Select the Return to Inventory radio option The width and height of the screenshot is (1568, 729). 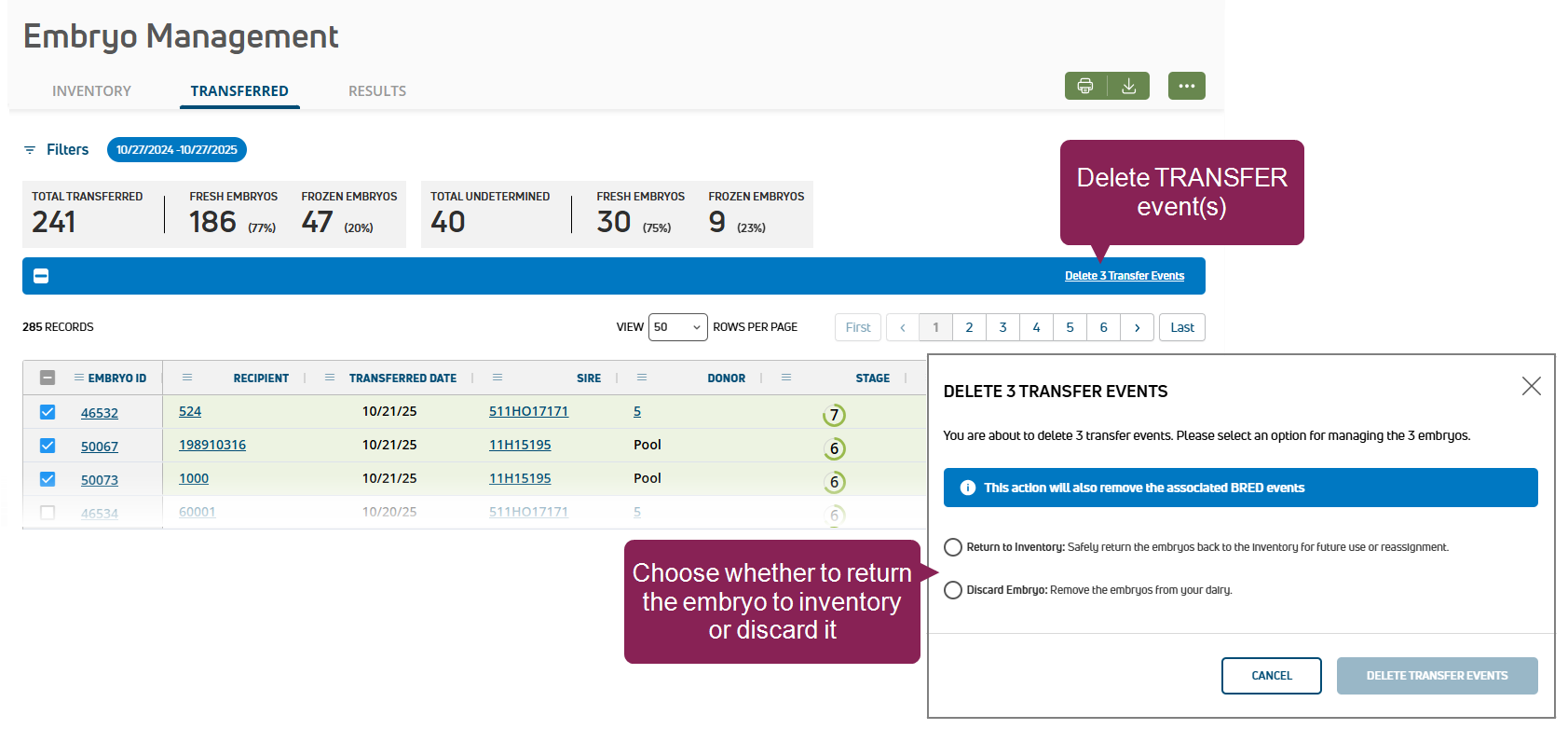(x=953, y=547)
